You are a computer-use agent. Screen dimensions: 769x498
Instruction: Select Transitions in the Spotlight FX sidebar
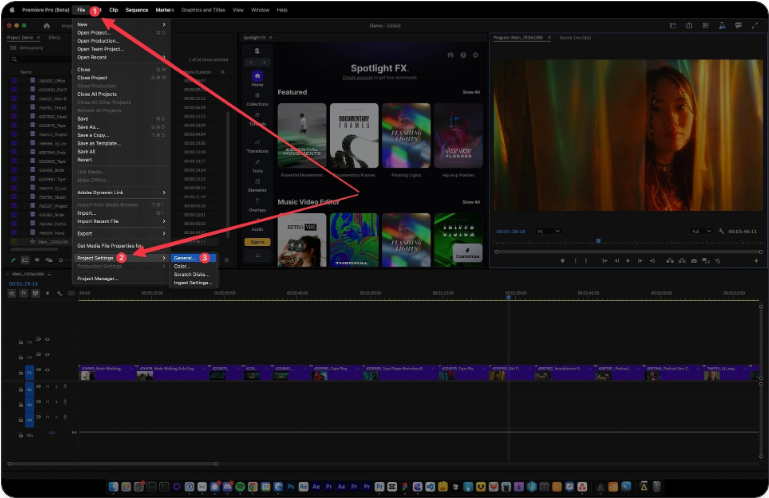click(257, 146)
